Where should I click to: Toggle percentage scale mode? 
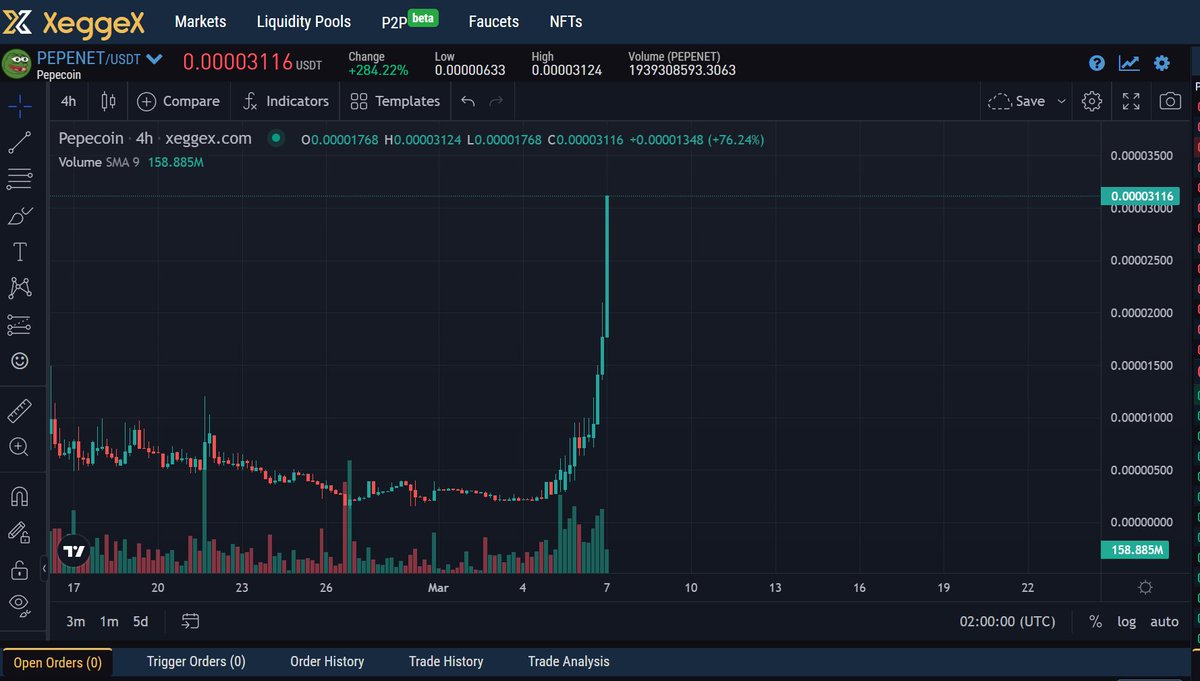tap(1095, 621)
